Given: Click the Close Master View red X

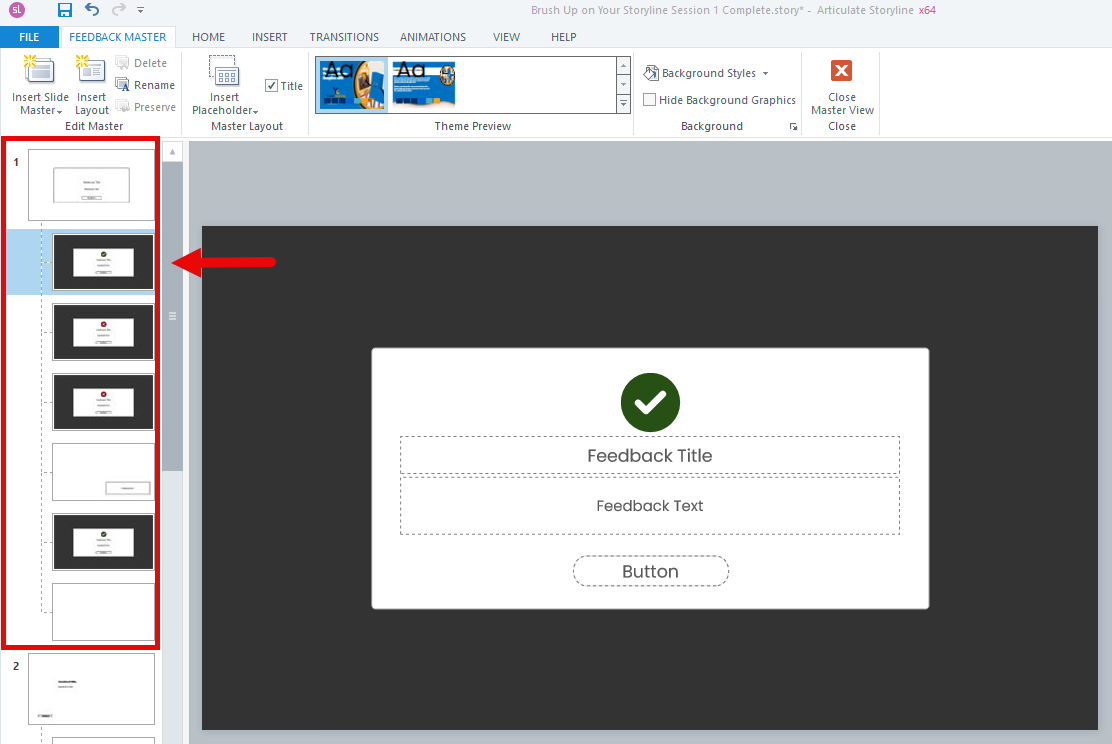Looking at the screenshot, I should 842,70.
